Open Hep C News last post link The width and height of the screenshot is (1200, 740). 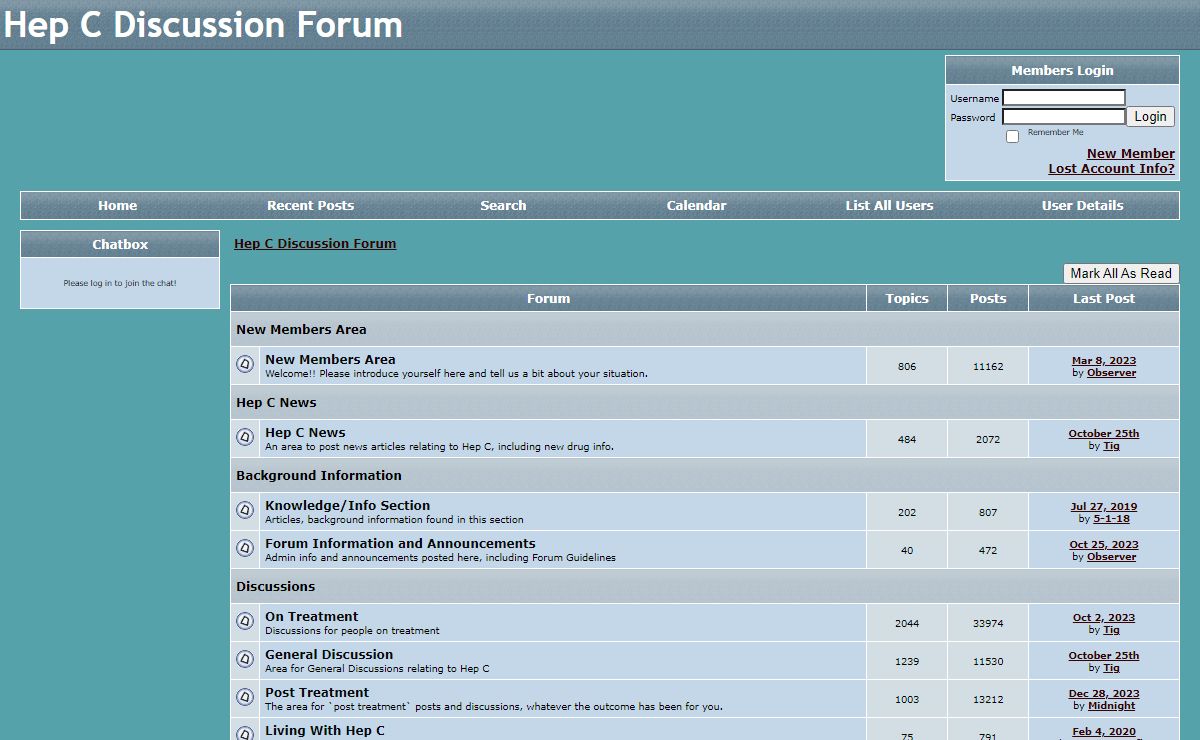(1104, 433)
